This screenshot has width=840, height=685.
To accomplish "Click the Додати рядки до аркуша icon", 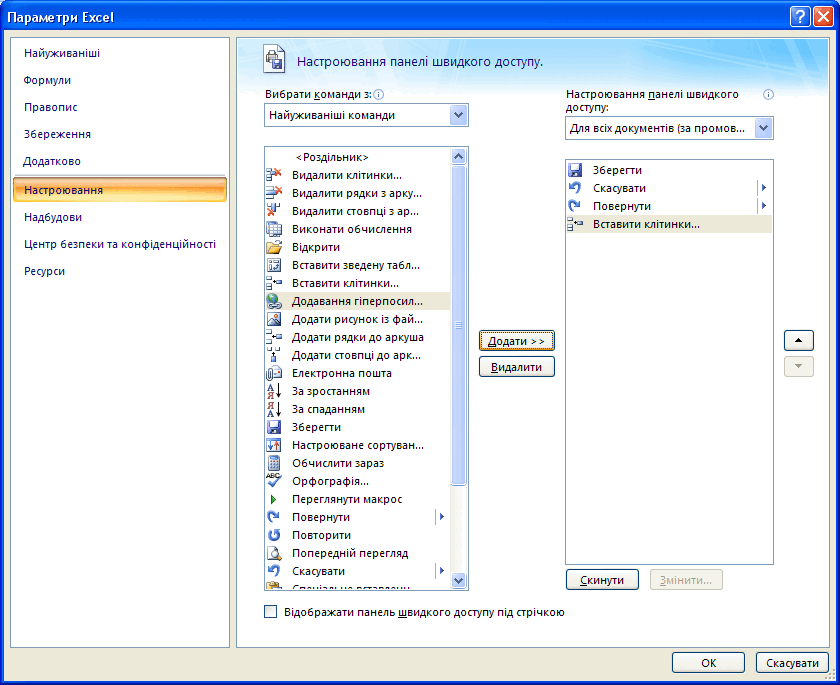I will pyautogui.click(x=274, y=337).
